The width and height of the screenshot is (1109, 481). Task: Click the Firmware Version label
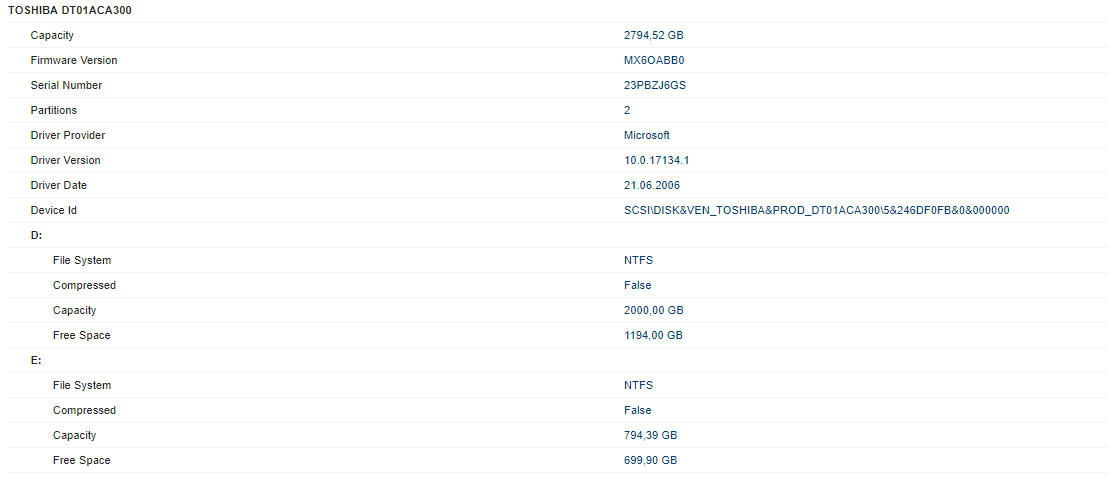point(74,60)
